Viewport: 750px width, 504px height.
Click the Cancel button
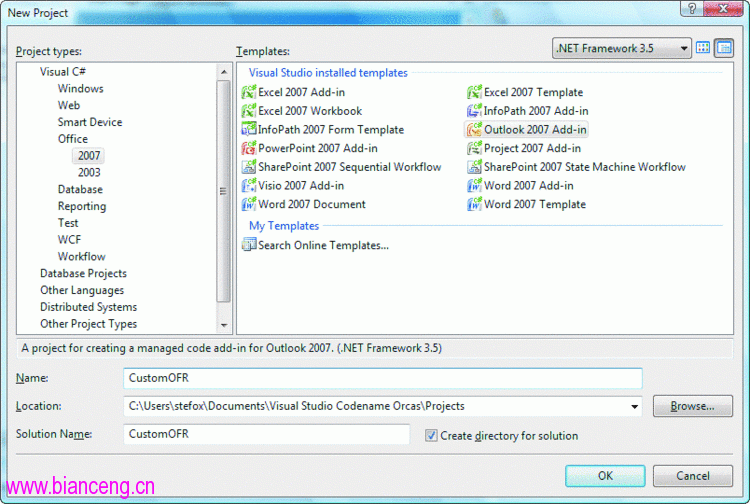pyautogui.click(x=693, y=476)
